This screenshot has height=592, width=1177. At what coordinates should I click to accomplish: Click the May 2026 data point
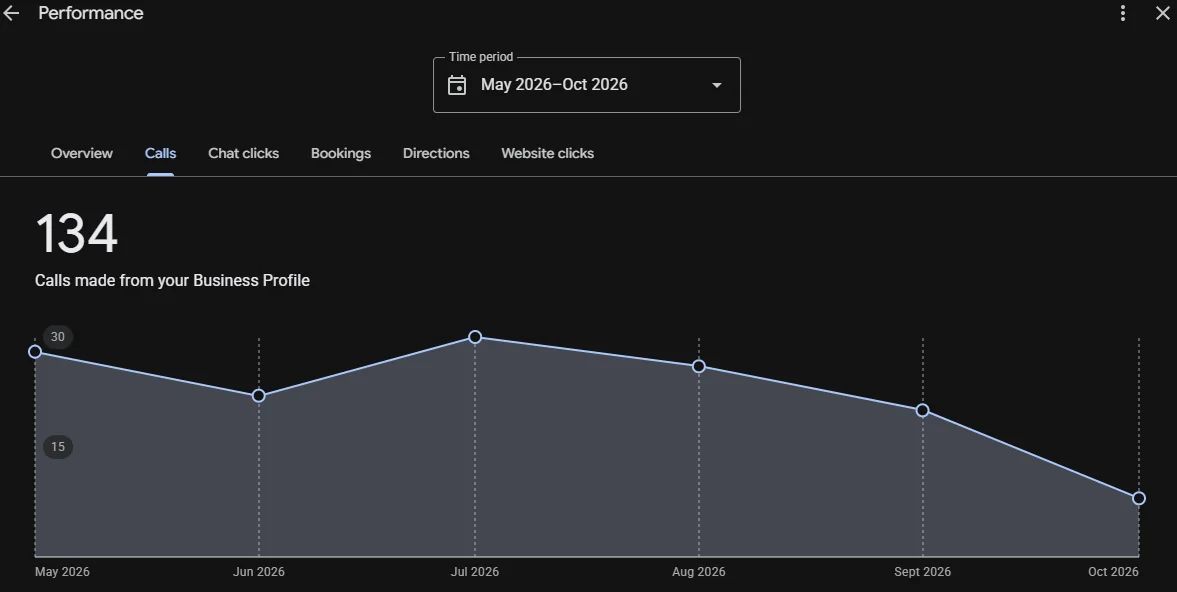click(x=35, y=351)
